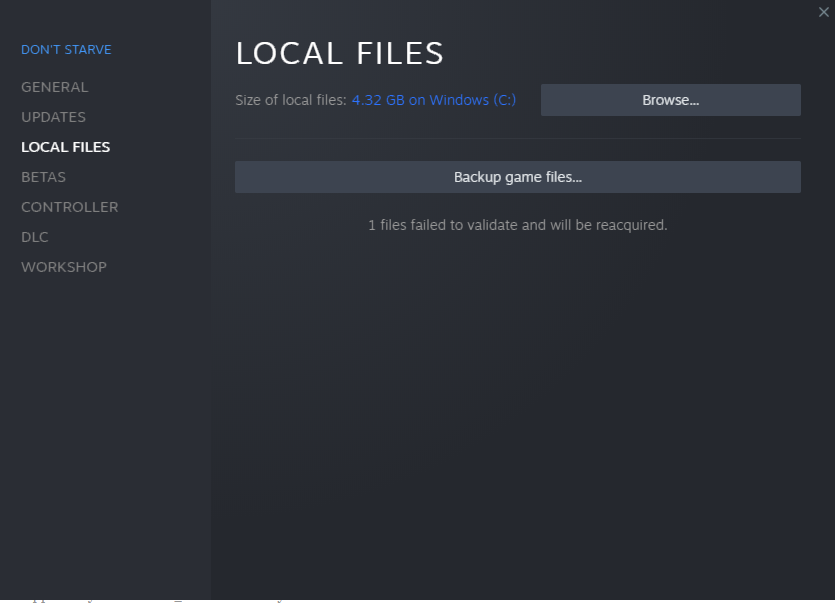The height and width of the screenshot is (605, 835).
Task: Close the properties window with the X
Action: [823, 12]
